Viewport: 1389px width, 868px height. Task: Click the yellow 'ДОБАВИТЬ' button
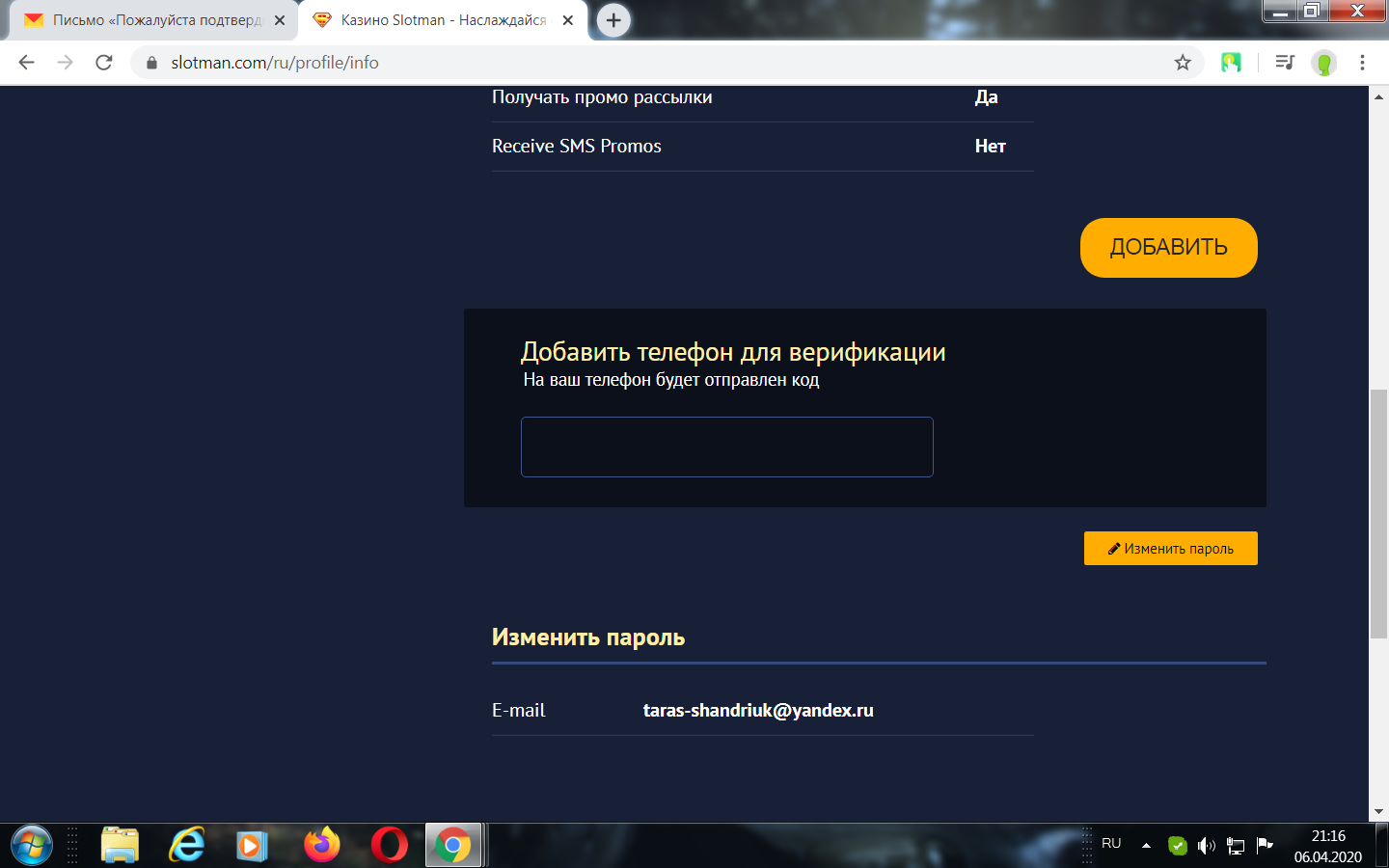1169,248
